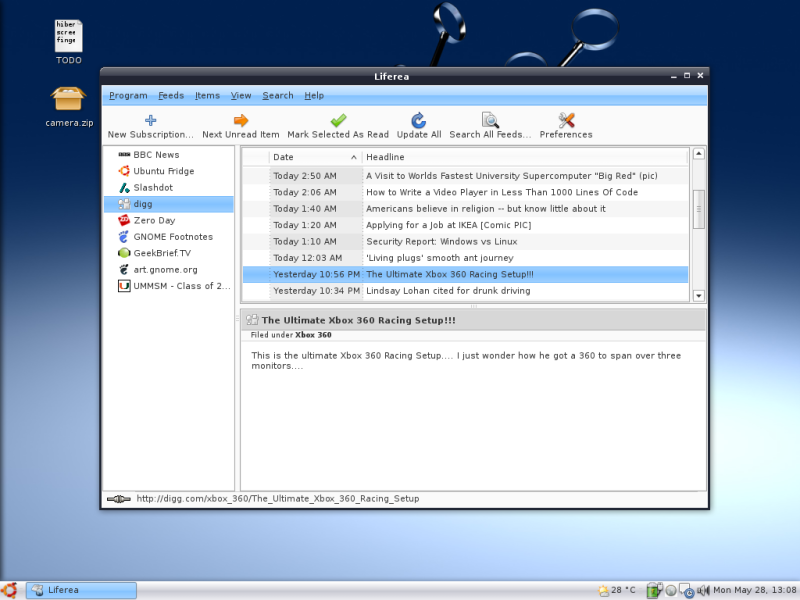This screenshot has height=600, width=800.
Task: Select headline How to Write a Video Player
Action: (x=502, y=192)
